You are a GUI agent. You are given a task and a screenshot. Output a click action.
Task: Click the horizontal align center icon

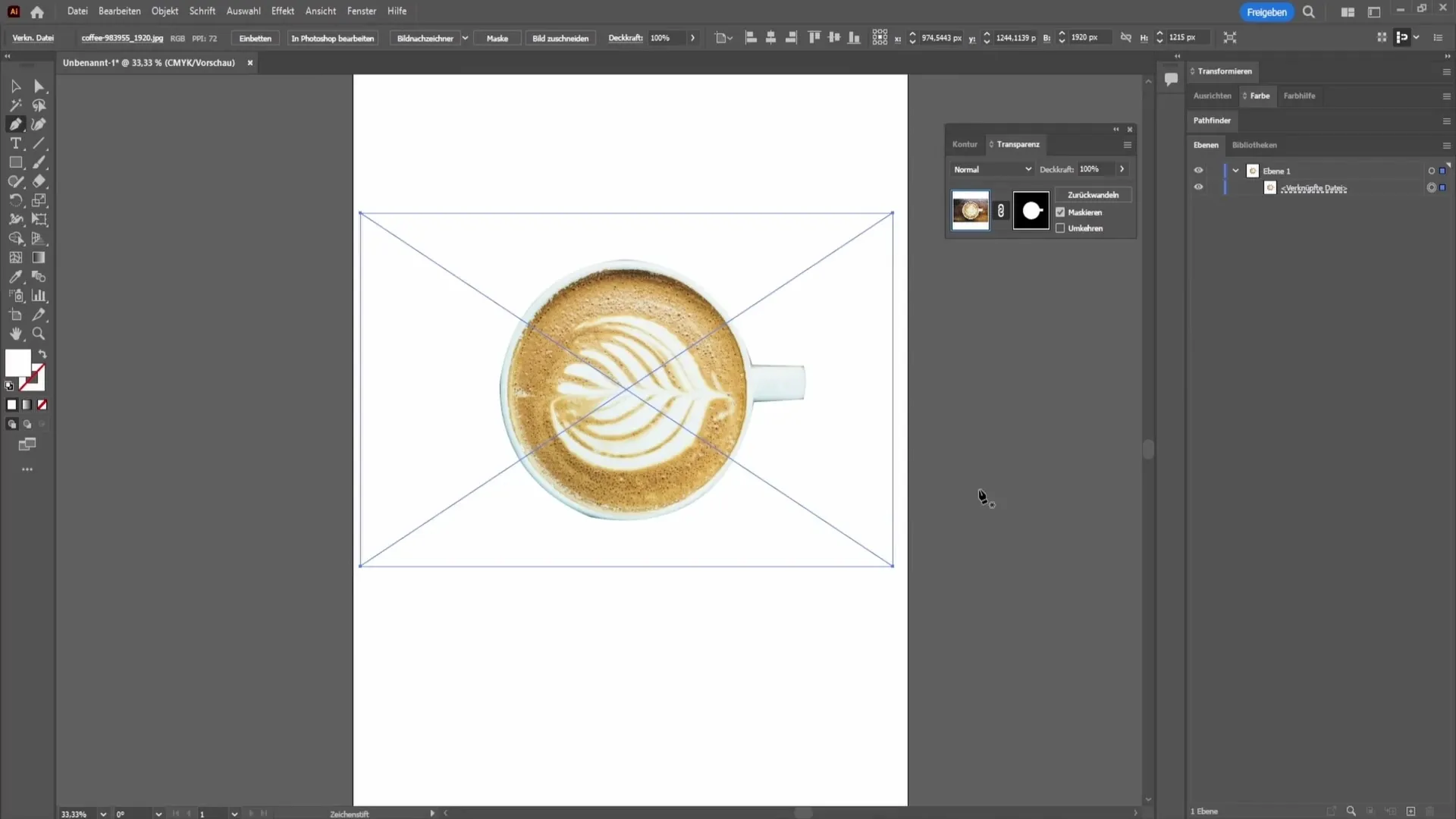tap(770, 37)
